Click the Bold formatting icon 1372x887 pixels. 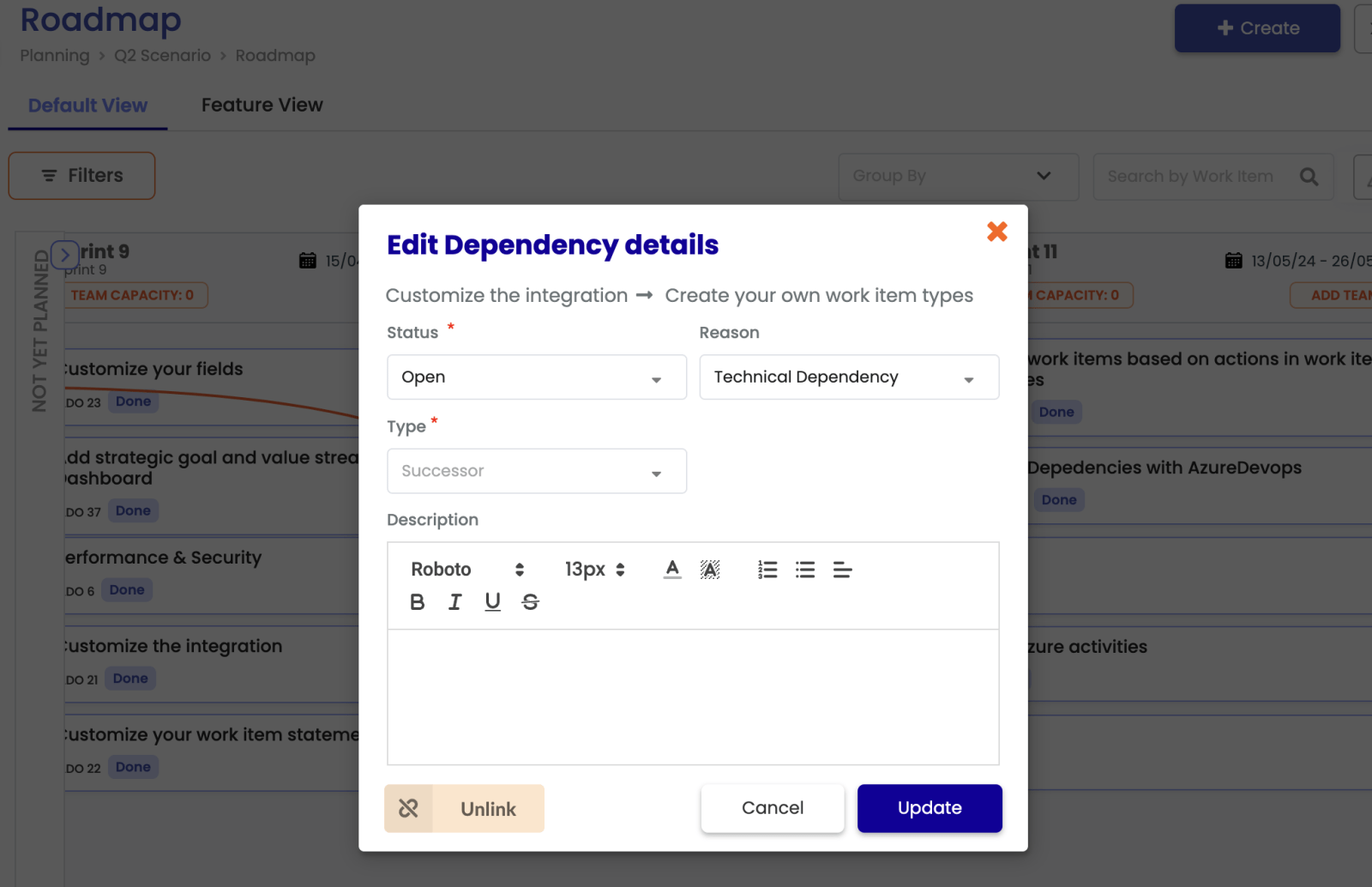click(418, 602)
